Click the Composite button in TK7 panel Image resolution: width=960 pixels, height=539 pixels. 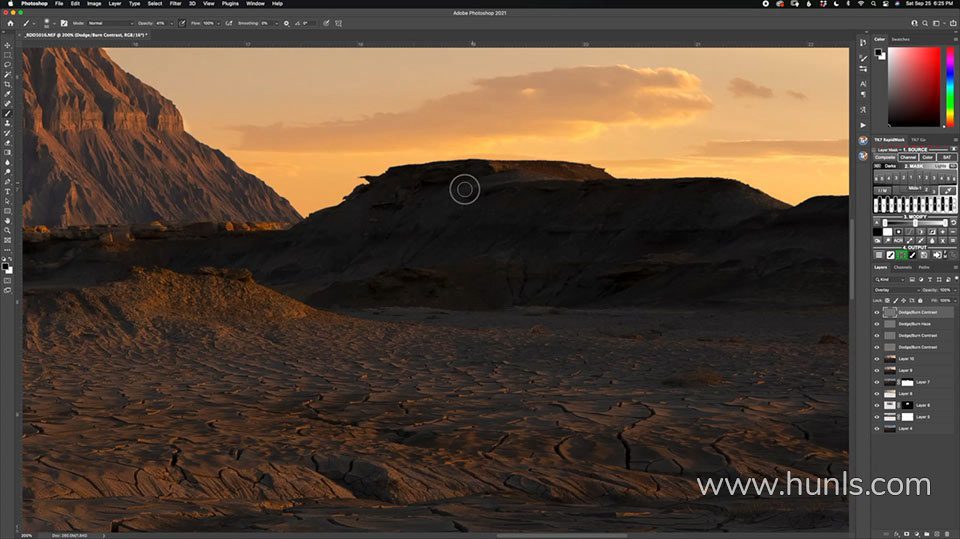click(x=885, y=157)
